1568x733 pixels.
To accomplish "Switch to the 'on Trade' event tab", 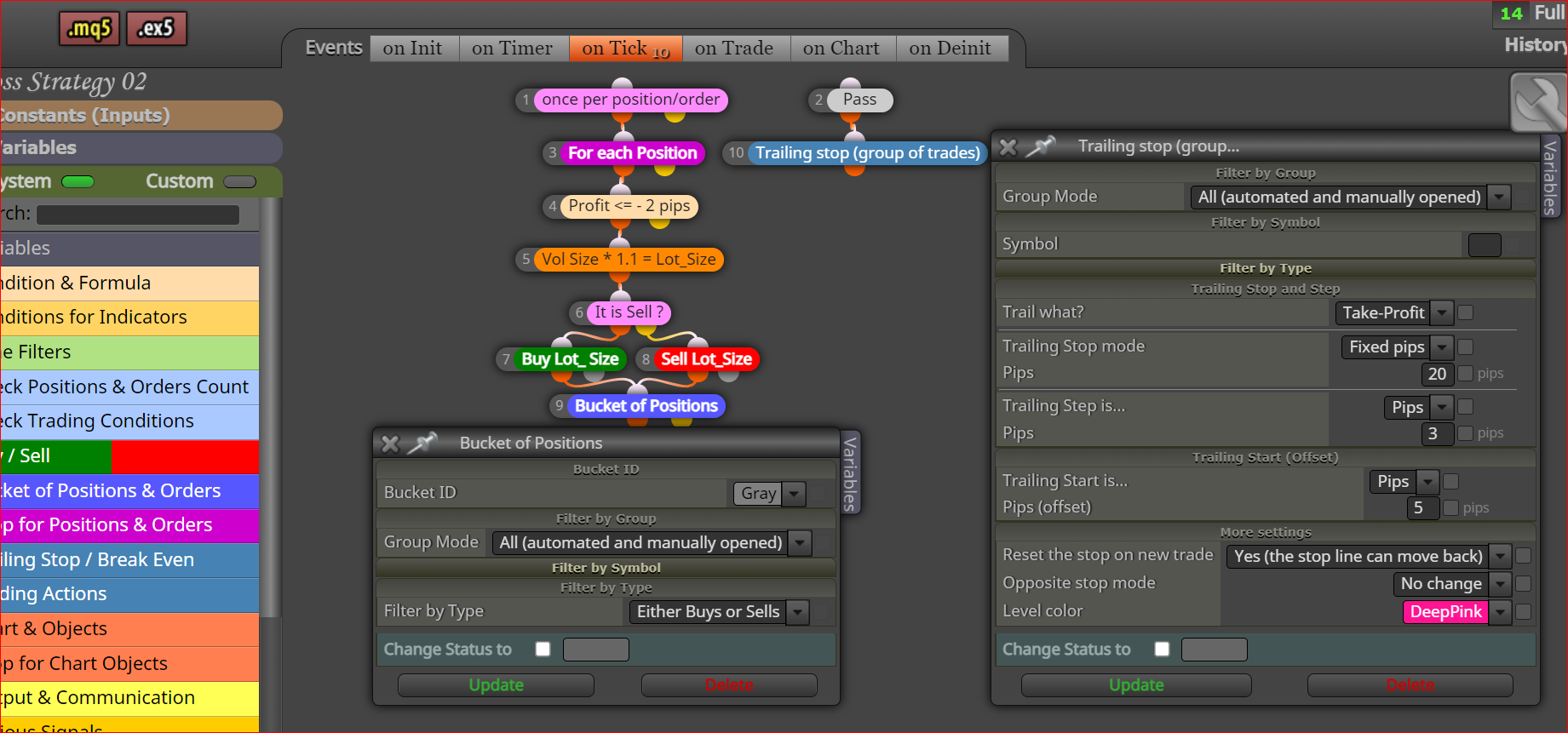I will pyautogui.click(x=734, y=49).
